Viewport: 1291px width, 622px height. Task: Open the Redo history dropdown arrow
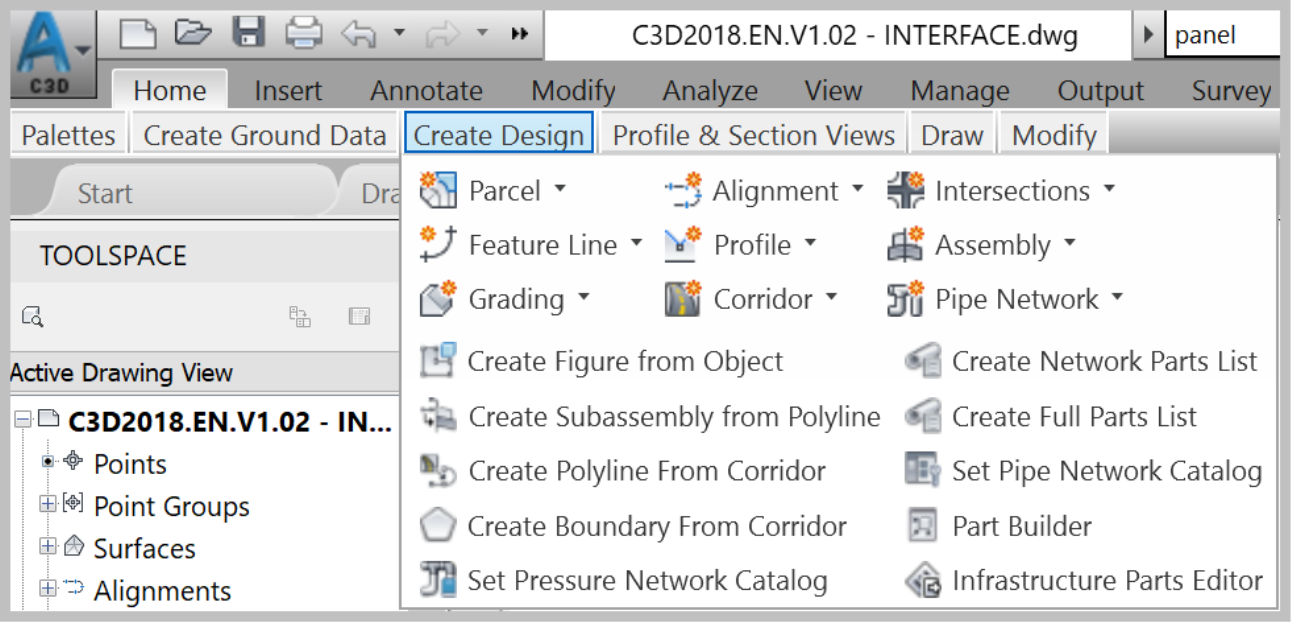(x=482, y=33)
